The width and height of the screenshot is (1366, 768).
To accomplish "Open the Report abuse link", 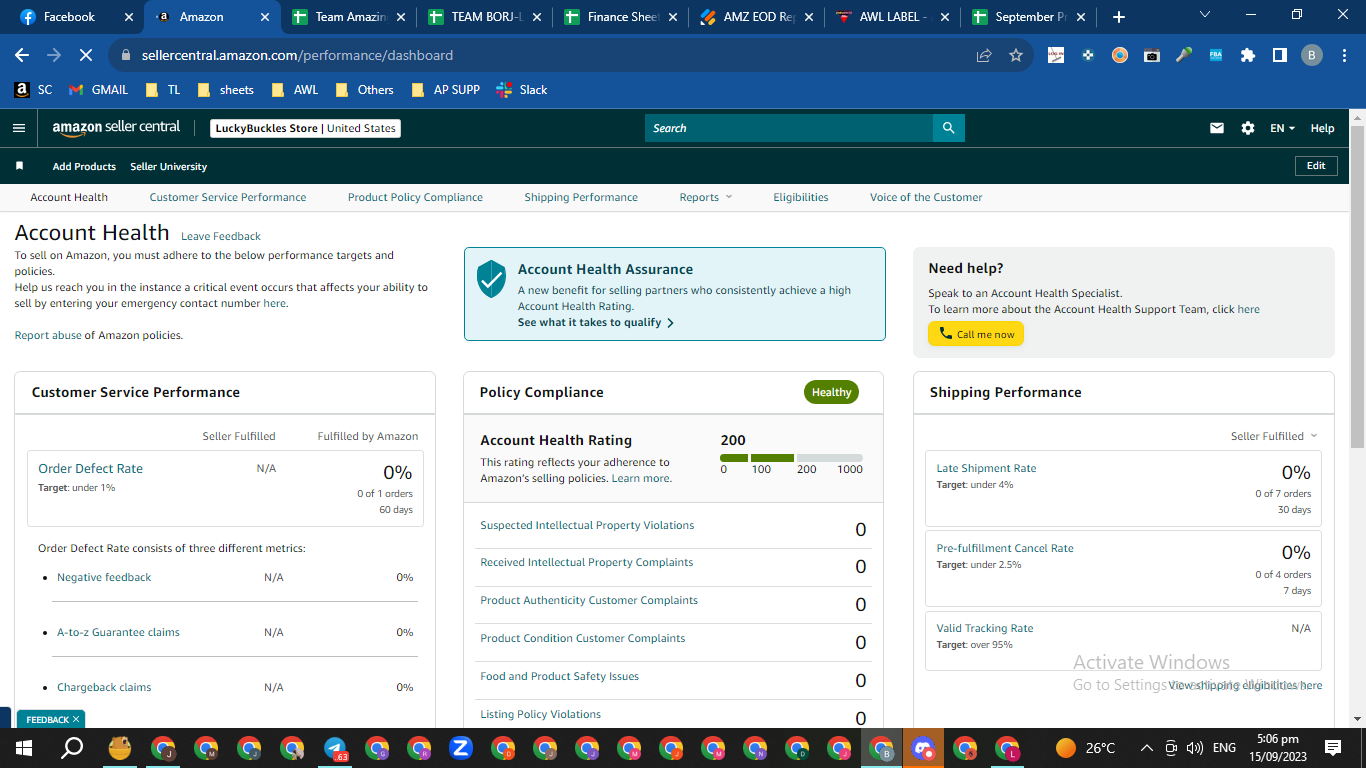I will pyautogui.click(x=48, y=335).
